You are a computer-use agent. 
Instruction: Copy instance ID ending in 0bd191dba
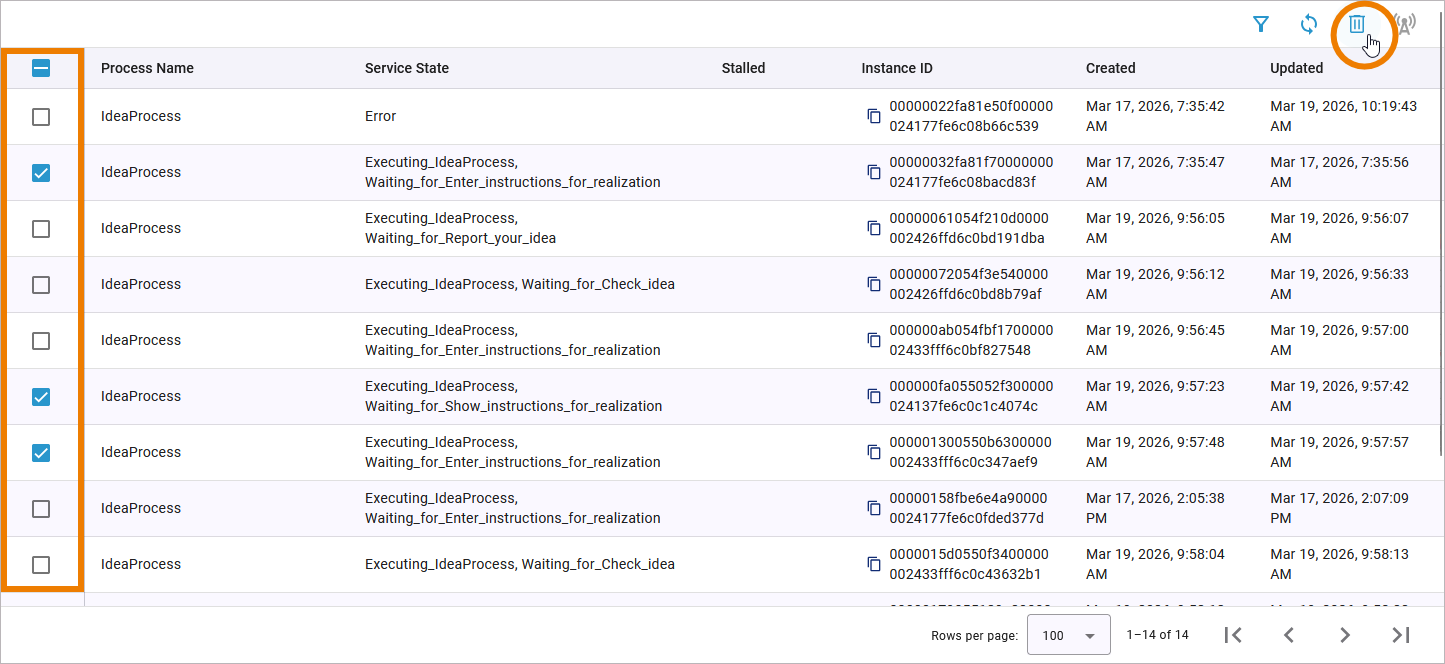coord(874,228)
